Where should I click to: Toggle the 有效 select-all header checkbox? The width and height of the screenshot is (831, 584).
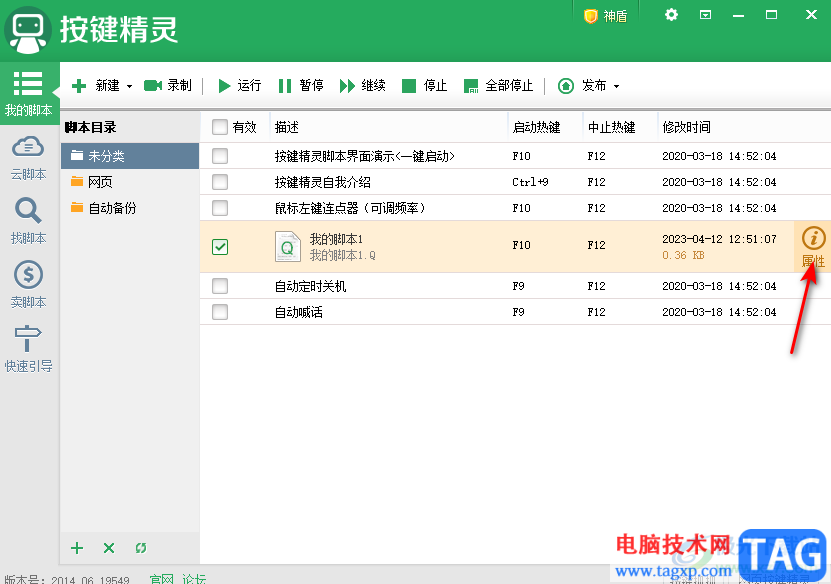click(x=220, y=127)
